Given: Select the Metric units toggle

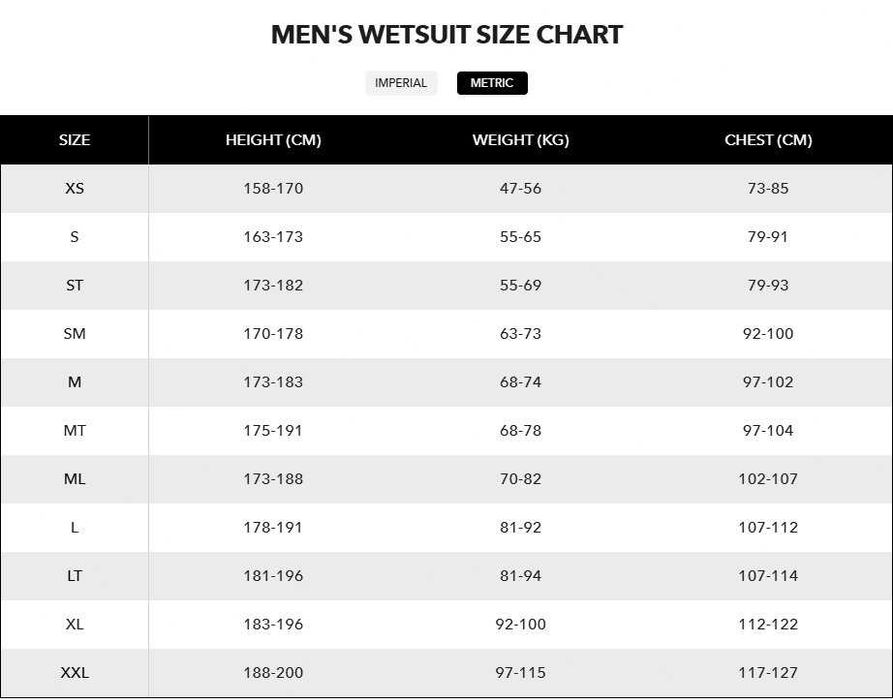Looking at the screenshot, I should [492, 83].
